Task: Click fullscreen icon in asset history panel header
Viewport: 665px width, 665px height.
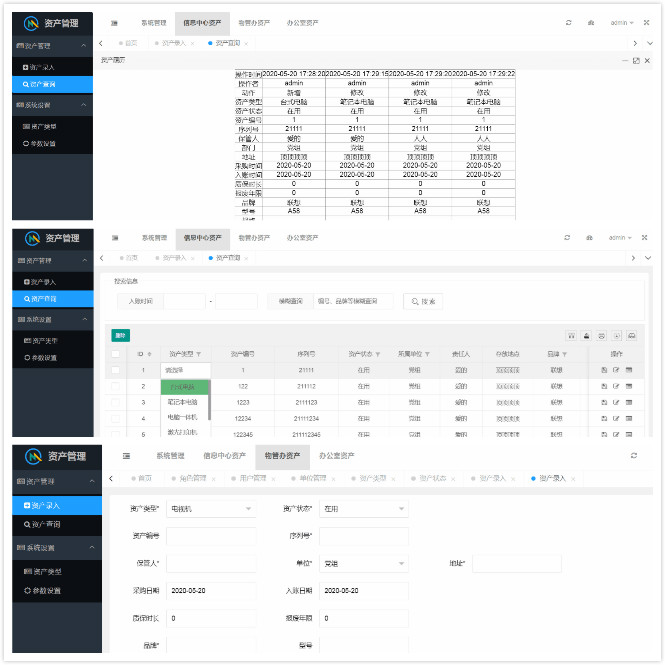Action: pyautogui.click(x=646, y=22)
